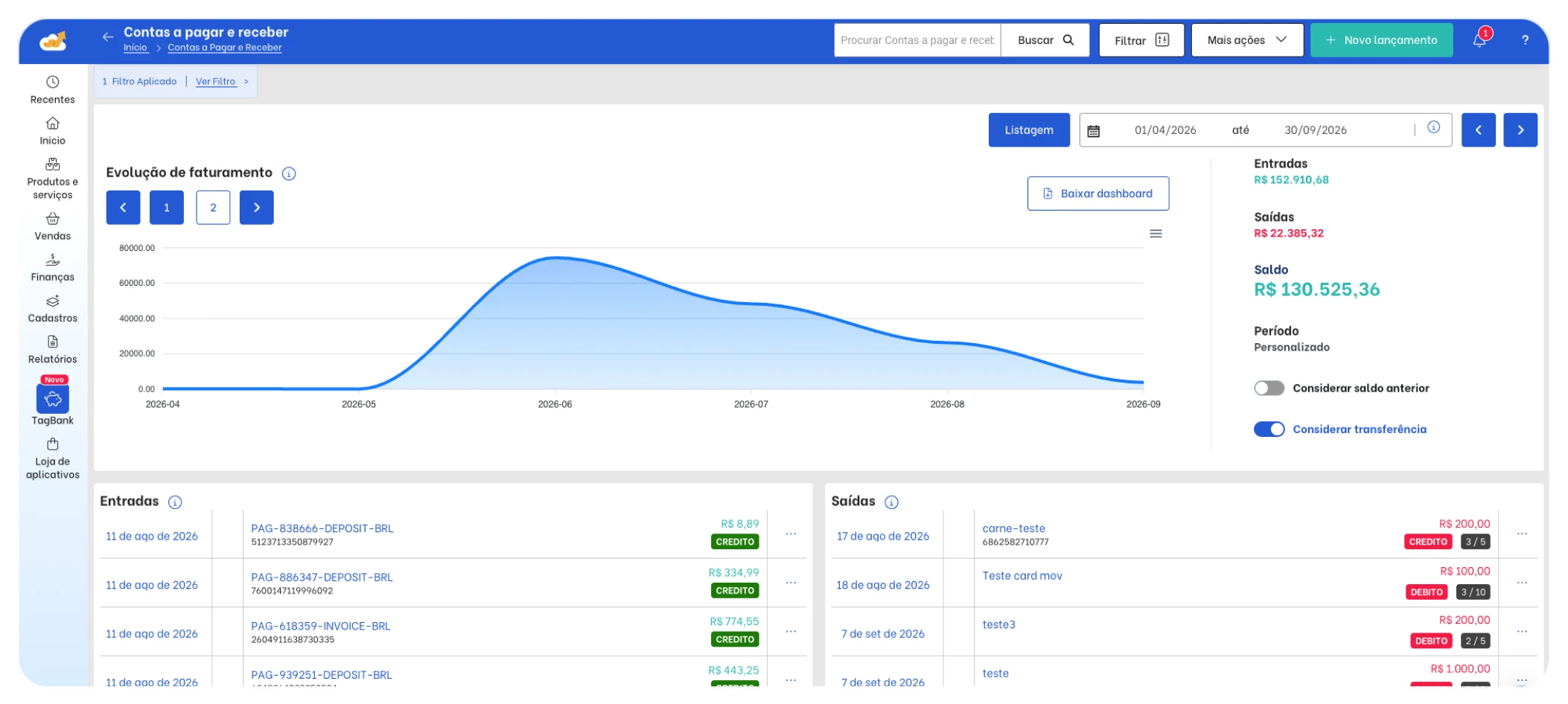This screenshot has width=1568, height=704.
Task: Open the Relatórios menu item
Action: tap(53, 350)
